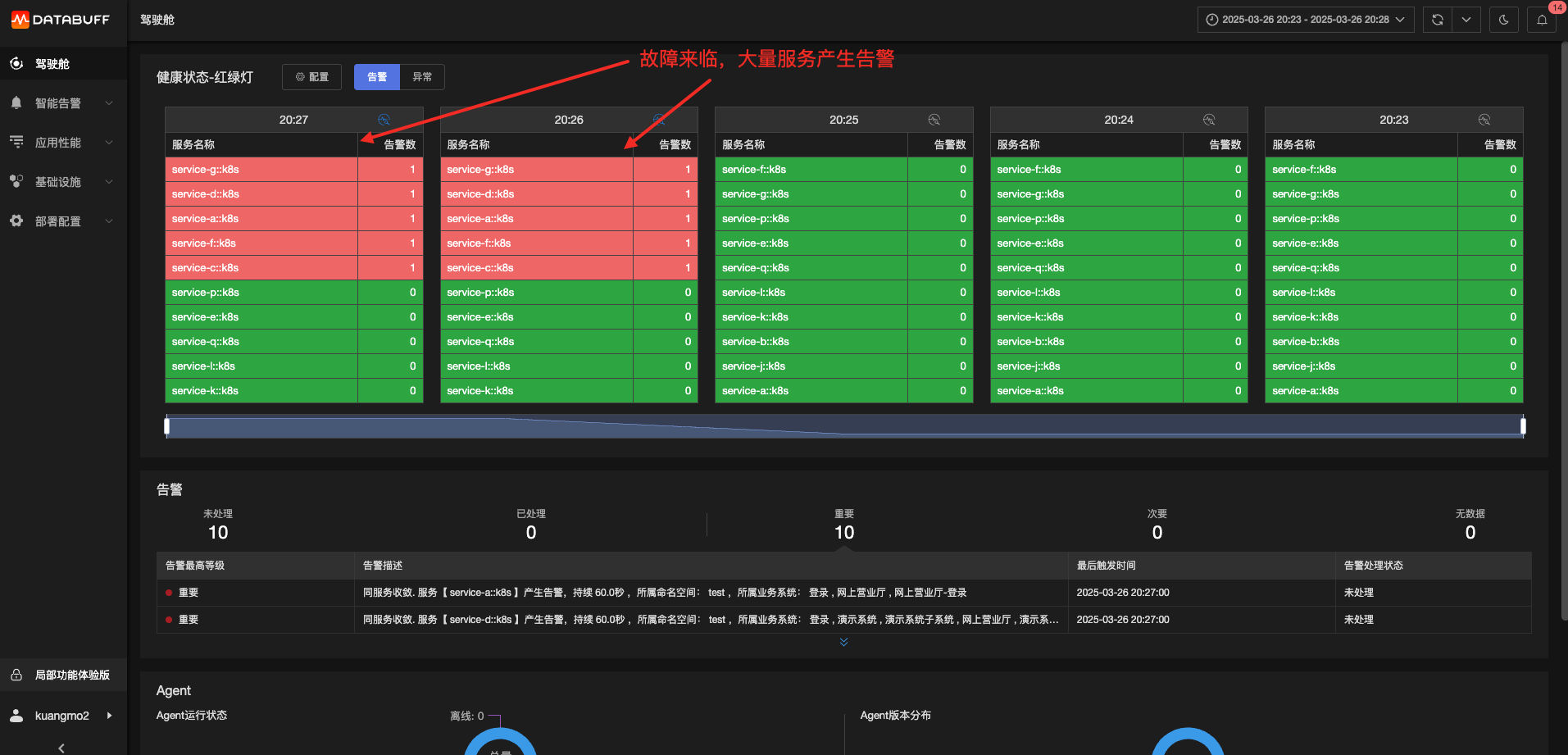Viewport: 1568px width, 755px height.
Task: Click service-c::k8s red row in 20:26 column
Action: [569, 267]
